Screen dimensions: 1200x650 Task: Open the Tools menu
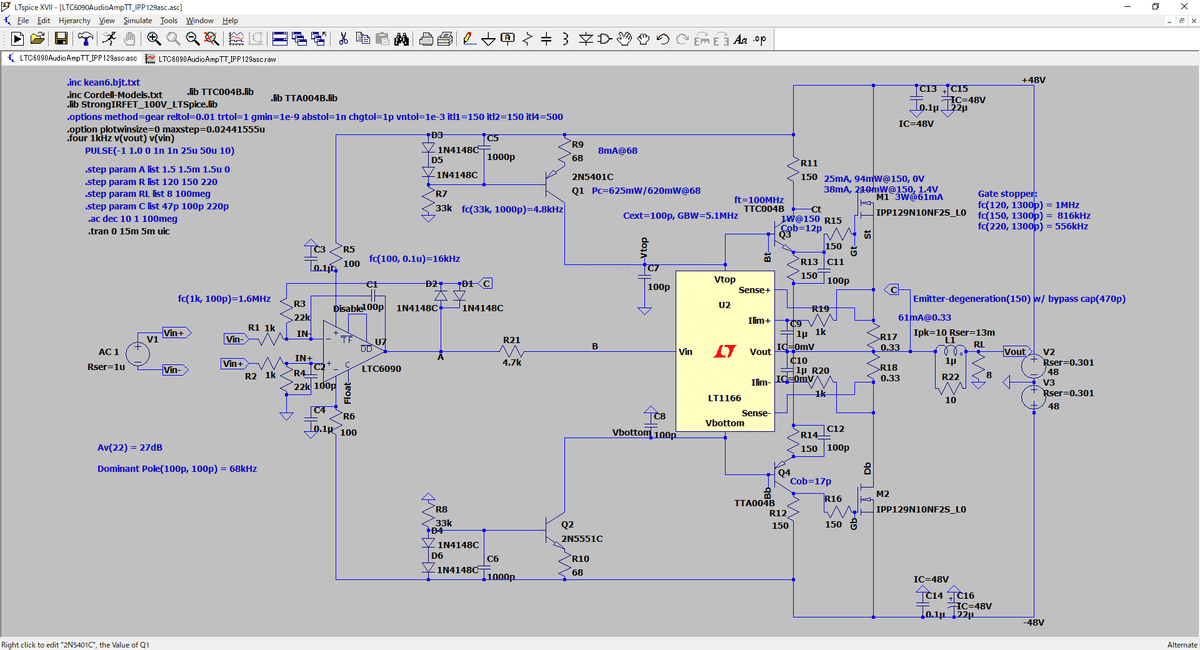pyautogui.click(x=169, y=20)
